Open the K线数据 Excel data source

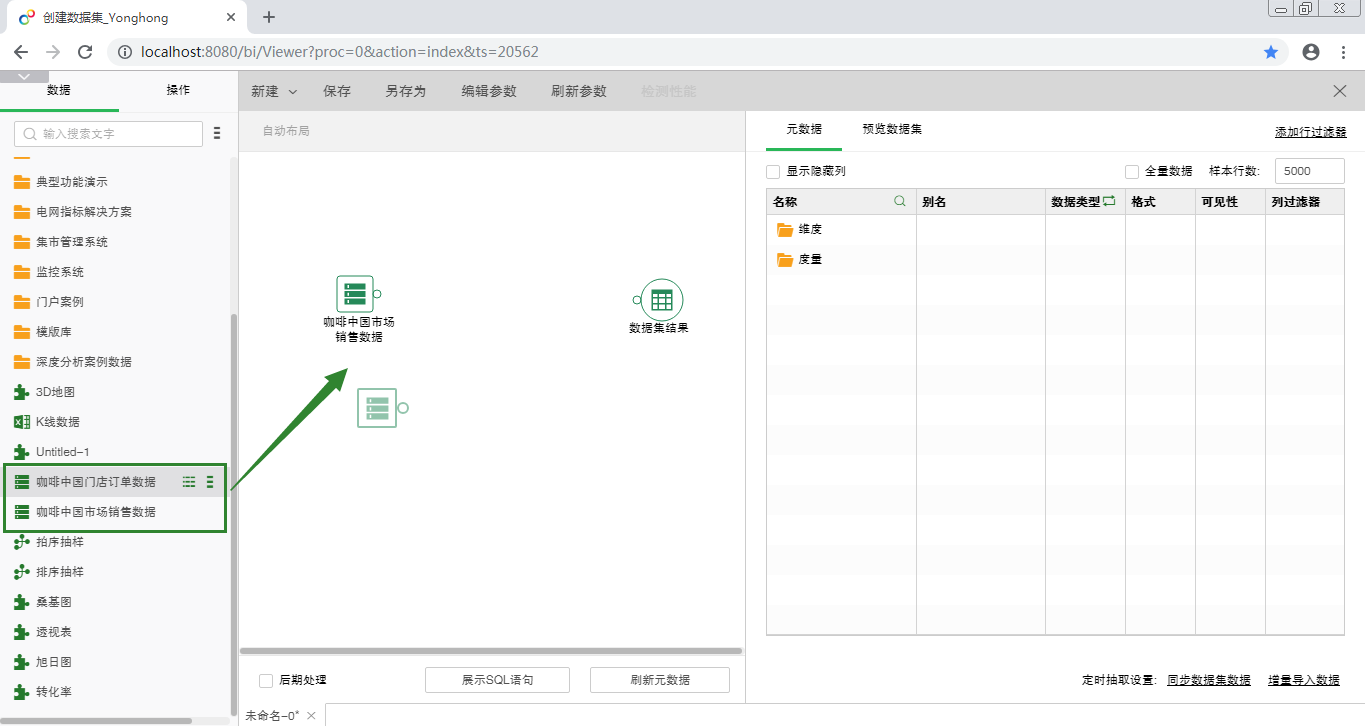click(60, 421)
